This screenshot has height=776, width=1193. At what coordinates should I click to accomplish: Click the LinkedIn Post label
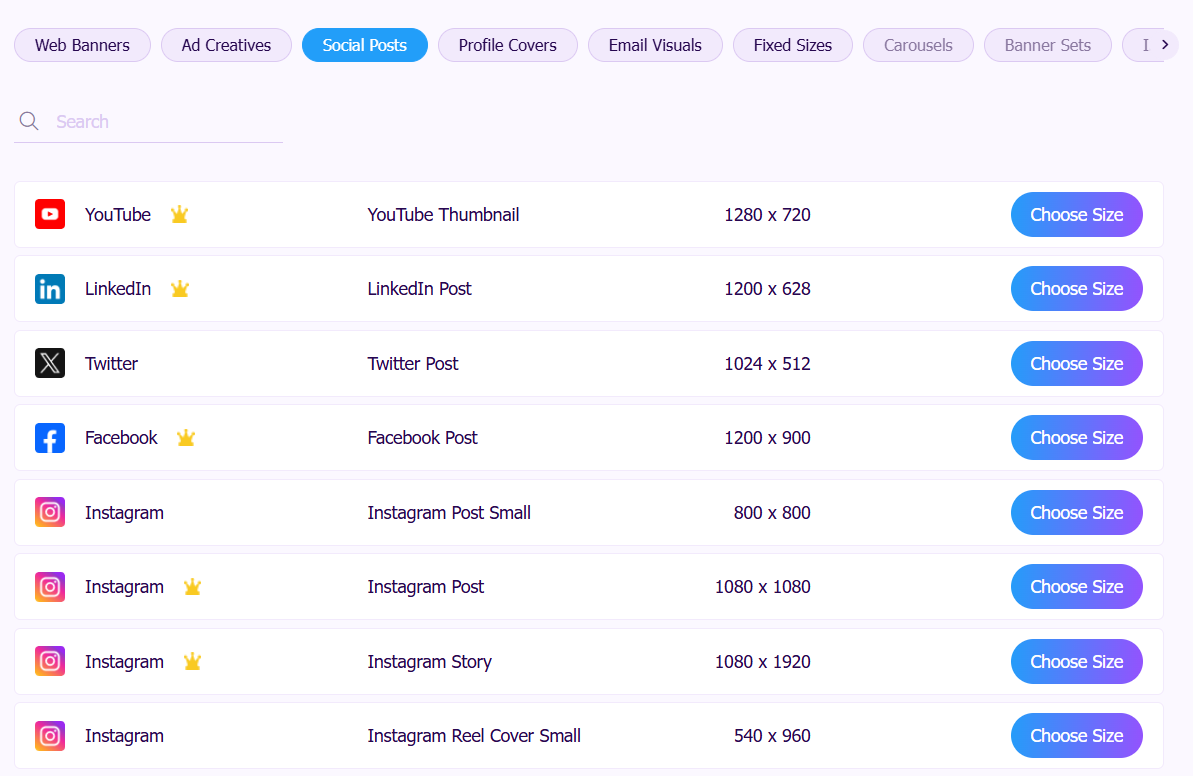click(x=419, y=289)
